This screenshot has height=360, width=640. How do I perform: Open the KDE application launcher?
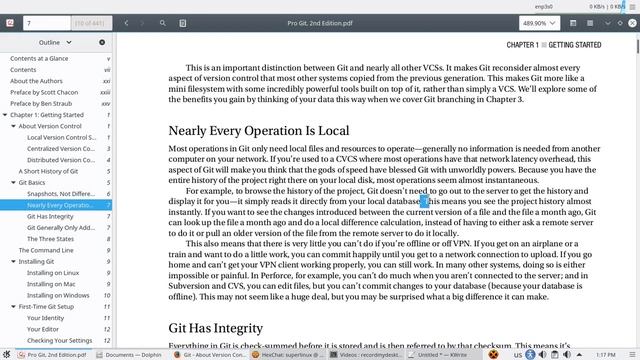click(6, 354)
